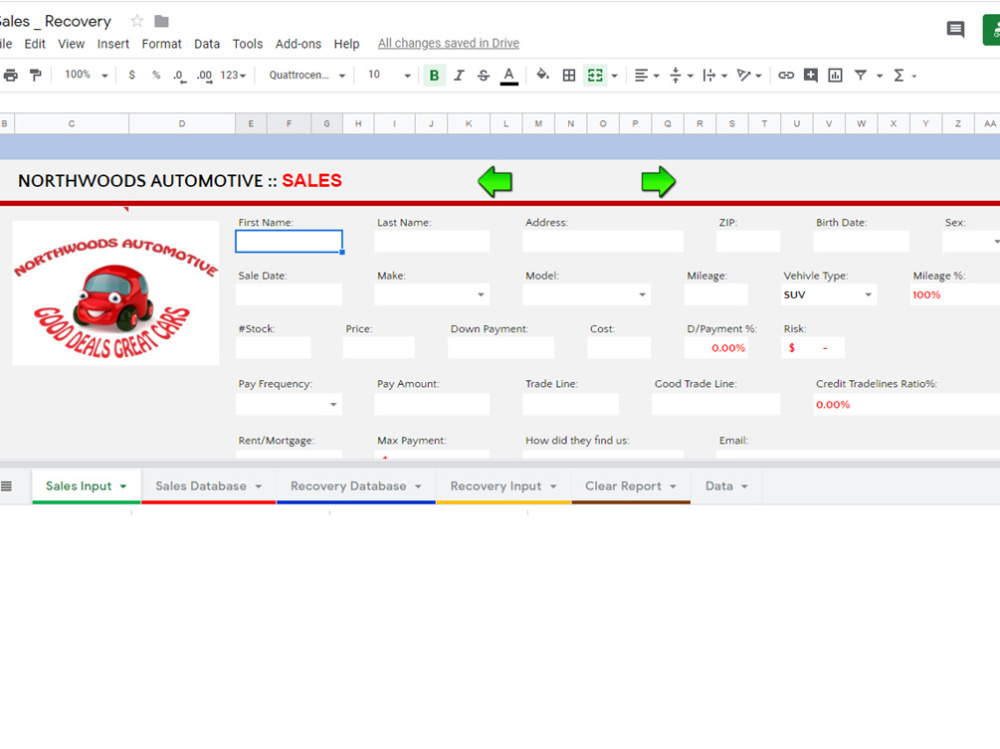1000x749 pixels.
Task: Toggle strikethrough formatting
Action: (x=483, y=75)
